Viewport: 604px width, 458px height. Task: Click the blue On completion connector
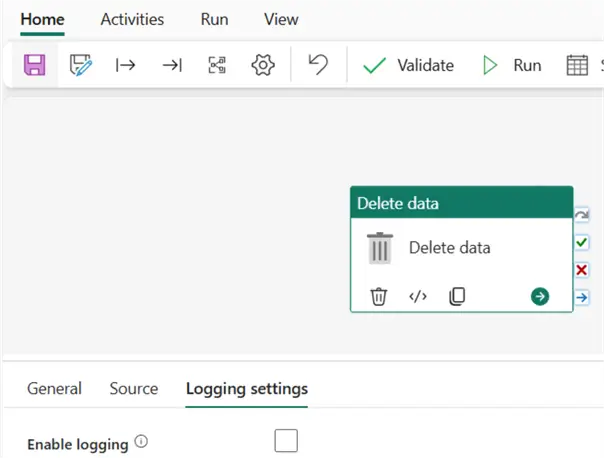coord(582,297)
